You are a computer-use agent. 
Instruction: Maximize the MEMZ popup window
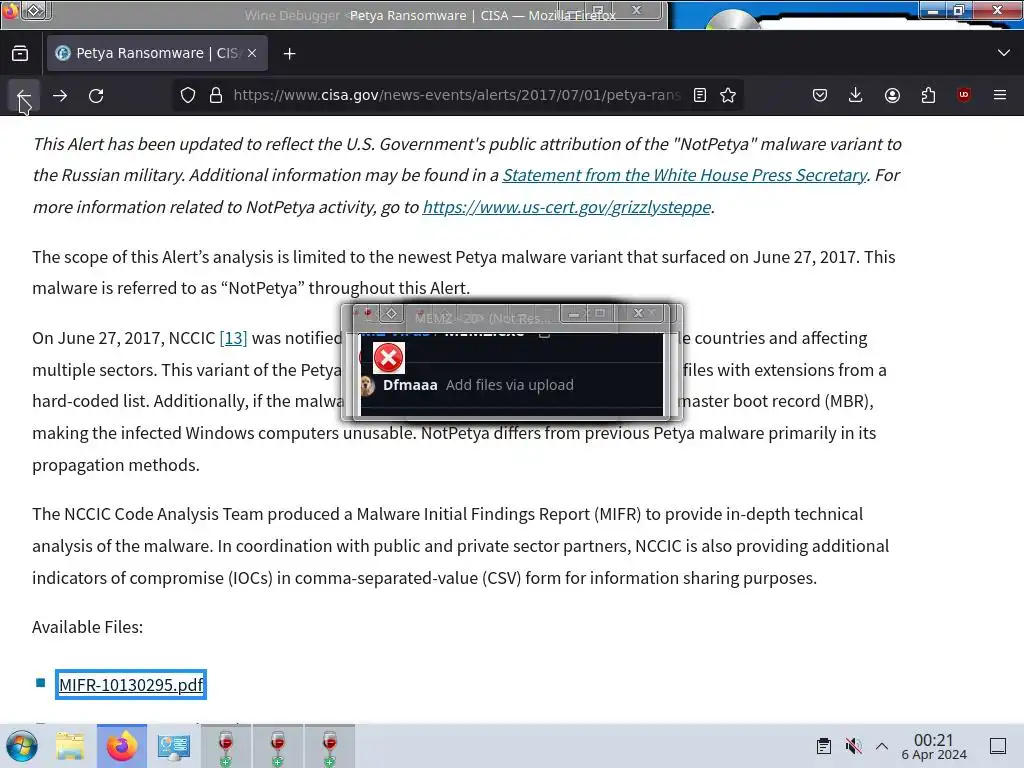point(600,313)
